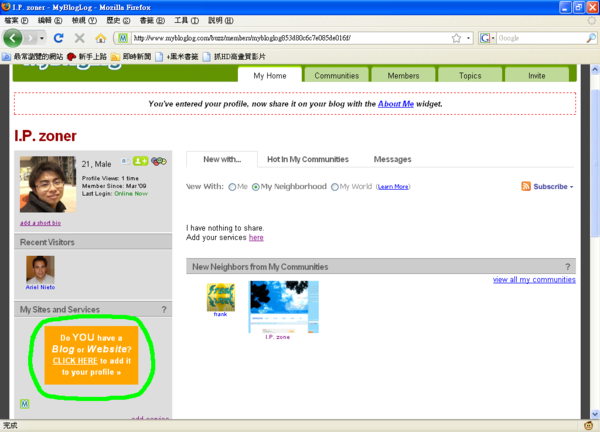Screen dimensions: 600x432
Task: Select the Hot In My Communities tab
Action: 308,159
